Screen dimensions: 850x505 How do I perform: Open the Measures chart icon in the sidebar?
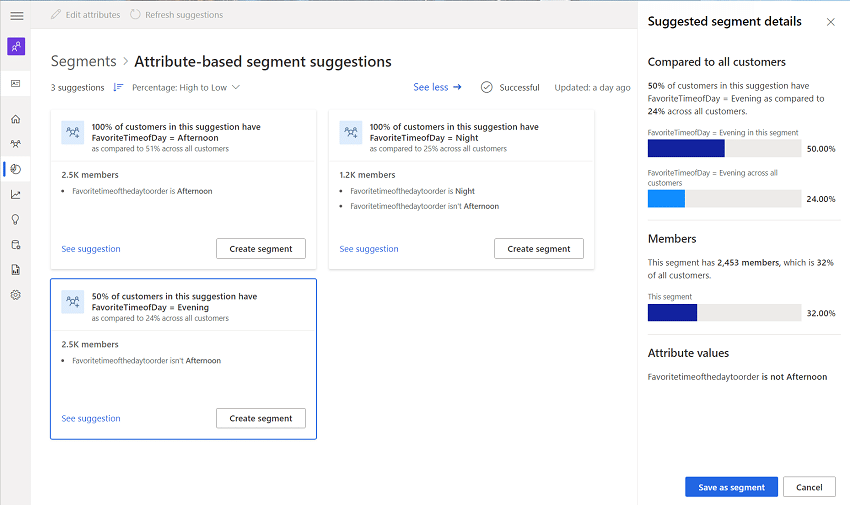click(16, 195)
